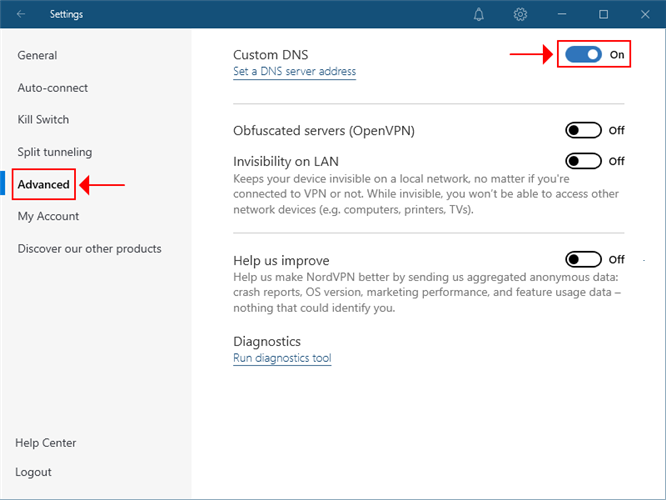Open the Help Center
The width and height of the screenshot is (666, 500).
pos(46,443)
